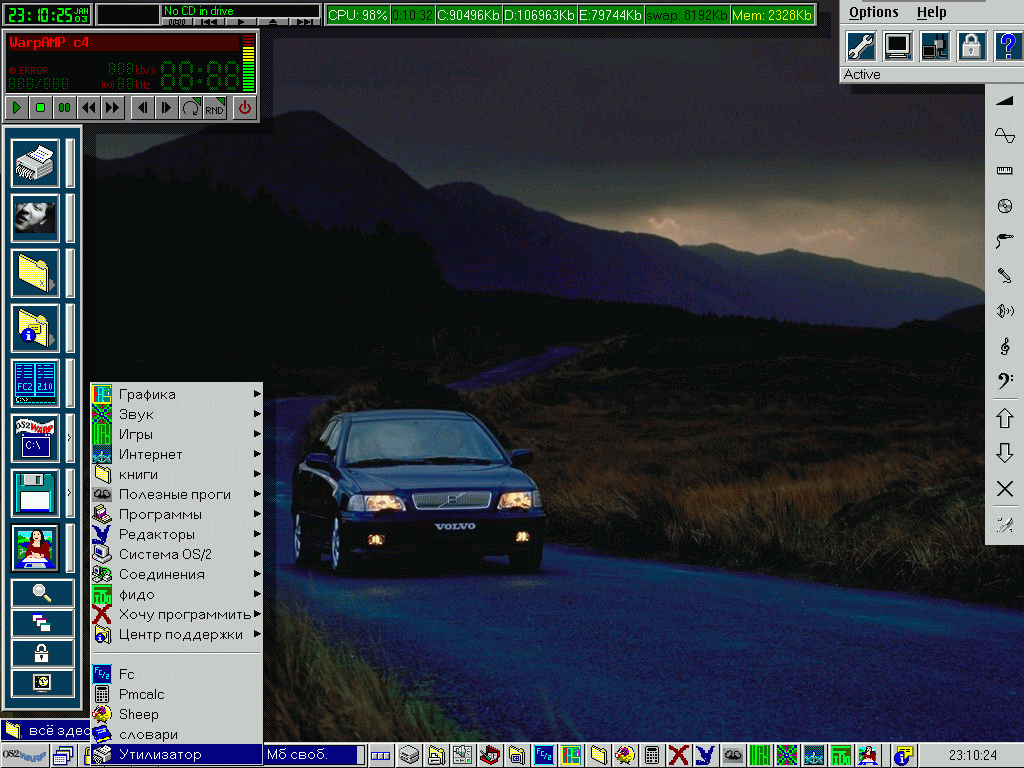Click WarpAMP rewind button
Viewport: 1024px width, 768px height.
coord(88,108)
